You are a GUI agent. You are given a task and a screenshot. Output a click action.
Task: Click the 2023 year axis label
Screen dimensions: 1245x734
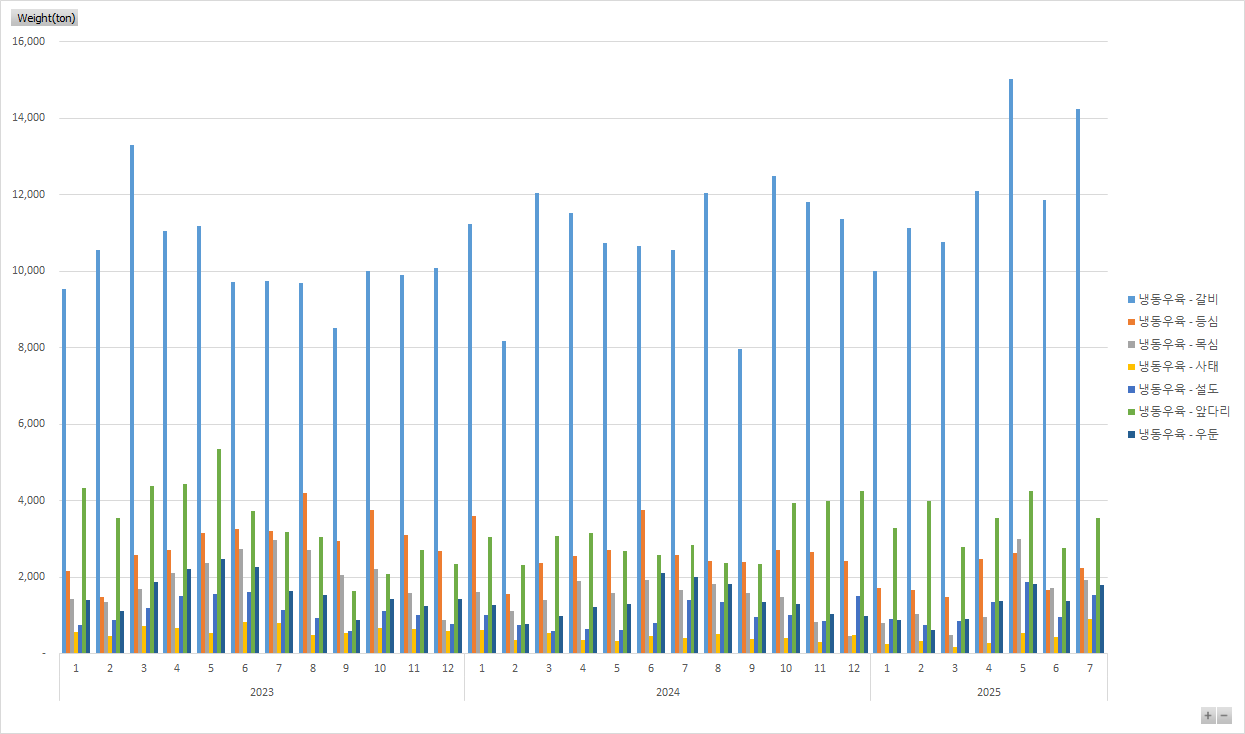[x=262, y=692]
